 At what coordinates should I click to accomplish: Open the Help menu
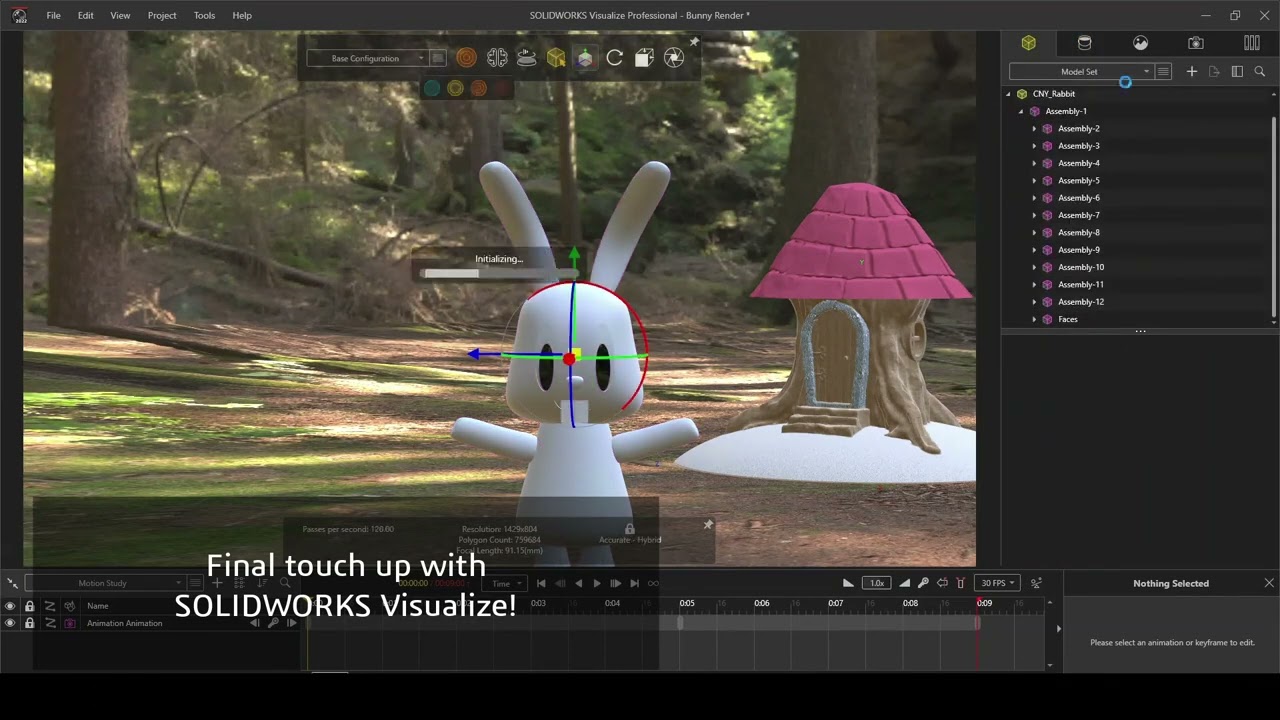pyautogui.click(x=242, y=15)
